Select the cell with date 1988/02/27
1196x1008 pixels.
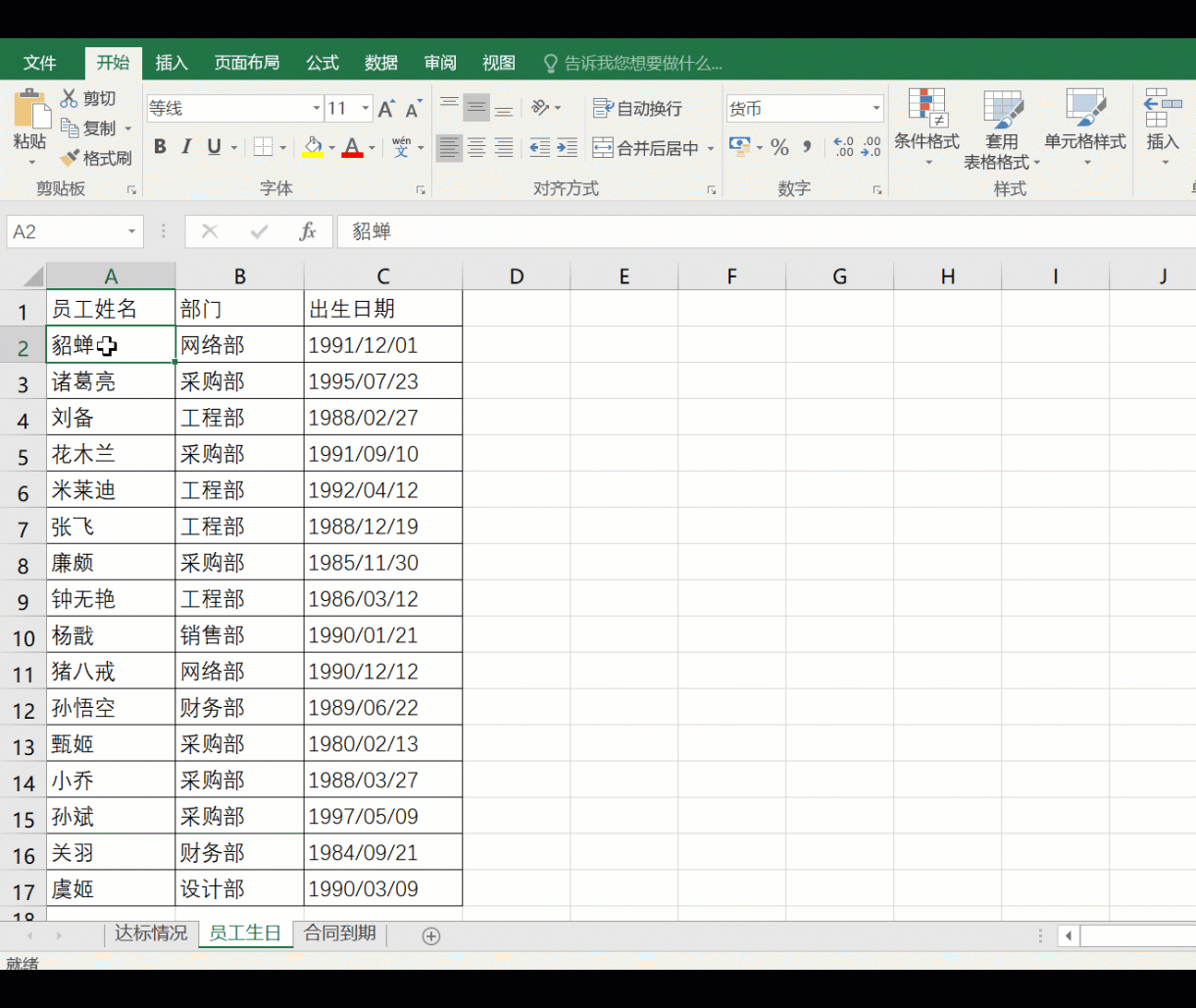pos(383,418)
